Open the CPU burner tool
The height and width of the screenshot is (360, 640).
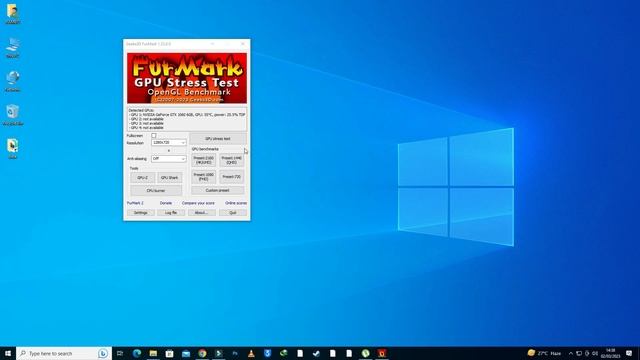click(x=156, y=191)
